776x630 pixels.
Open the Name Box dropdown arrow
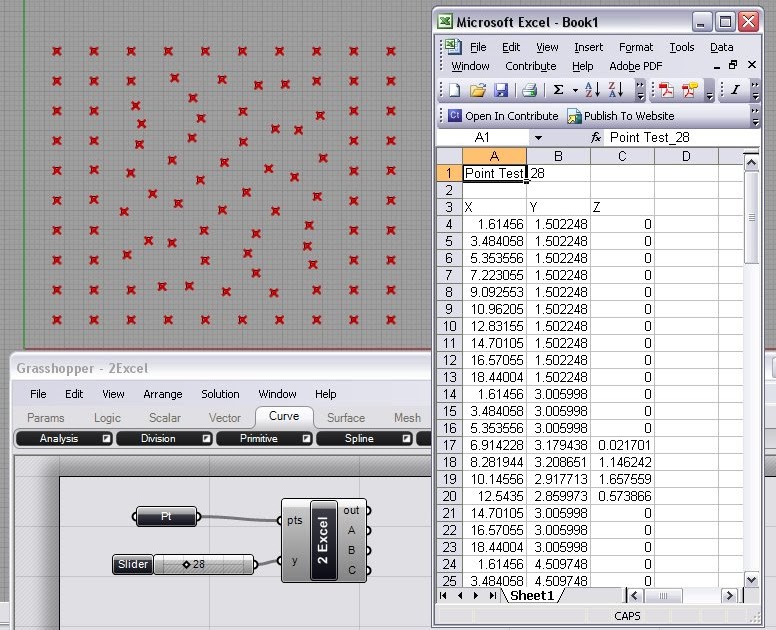[x=538, y=138]
